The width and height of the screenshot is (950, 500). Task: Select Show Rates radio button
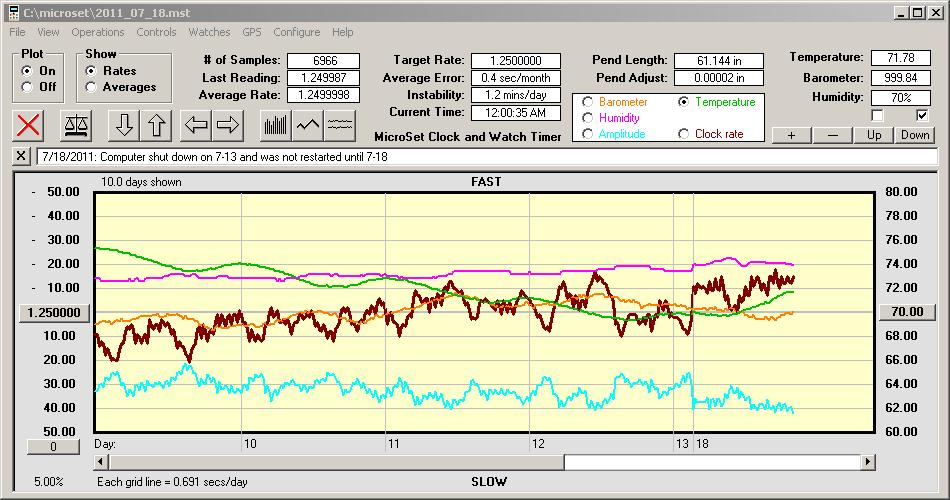91,71
